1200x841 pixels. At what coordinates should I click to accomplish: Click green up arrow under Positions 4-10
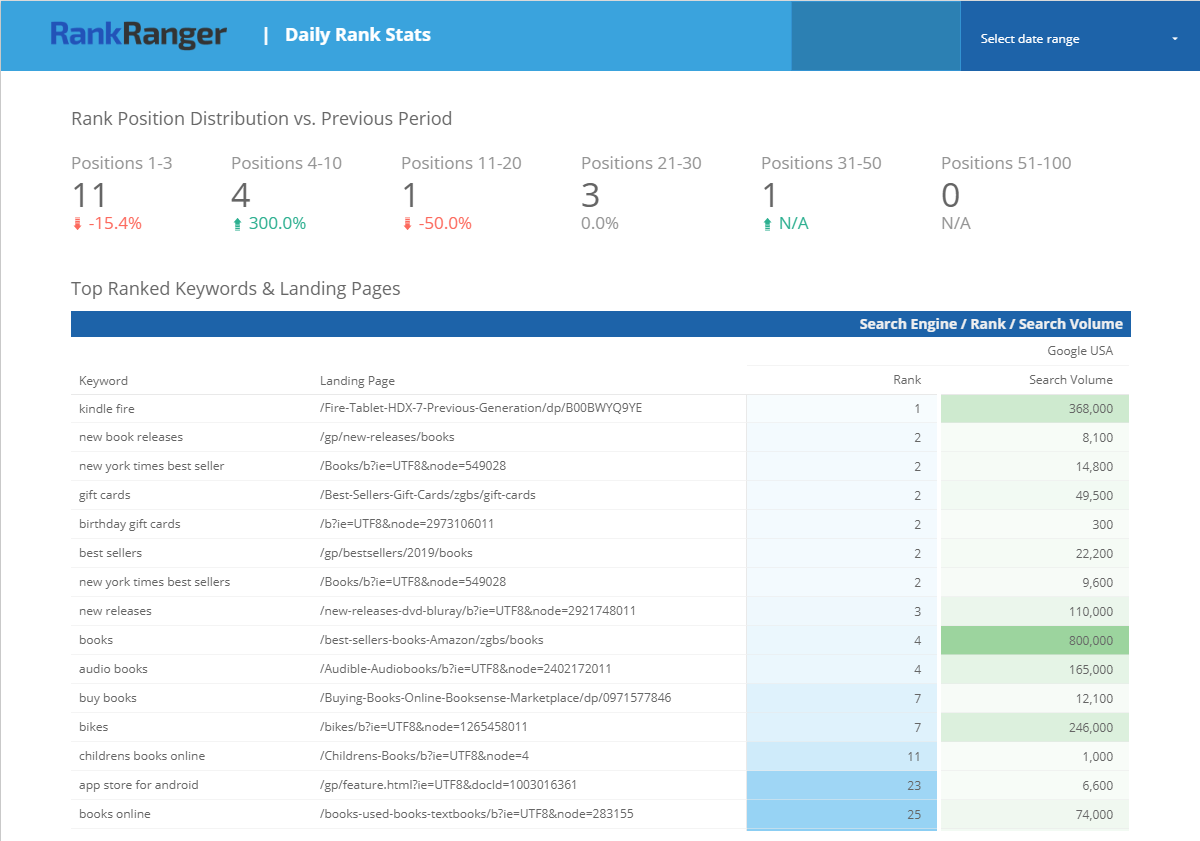237,224
